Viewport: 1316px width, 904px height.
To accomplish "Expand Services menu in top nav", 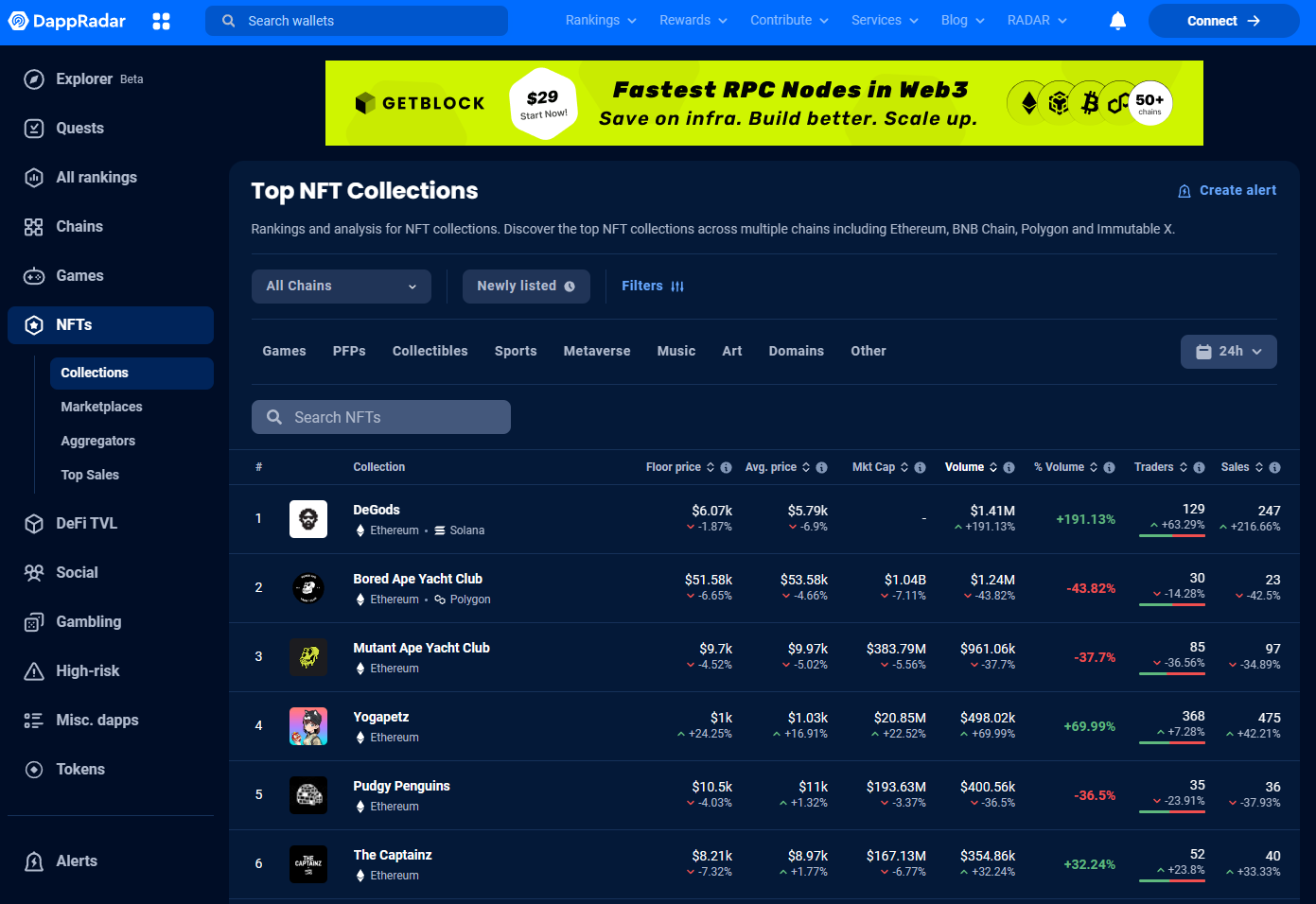I will (885, 20).
